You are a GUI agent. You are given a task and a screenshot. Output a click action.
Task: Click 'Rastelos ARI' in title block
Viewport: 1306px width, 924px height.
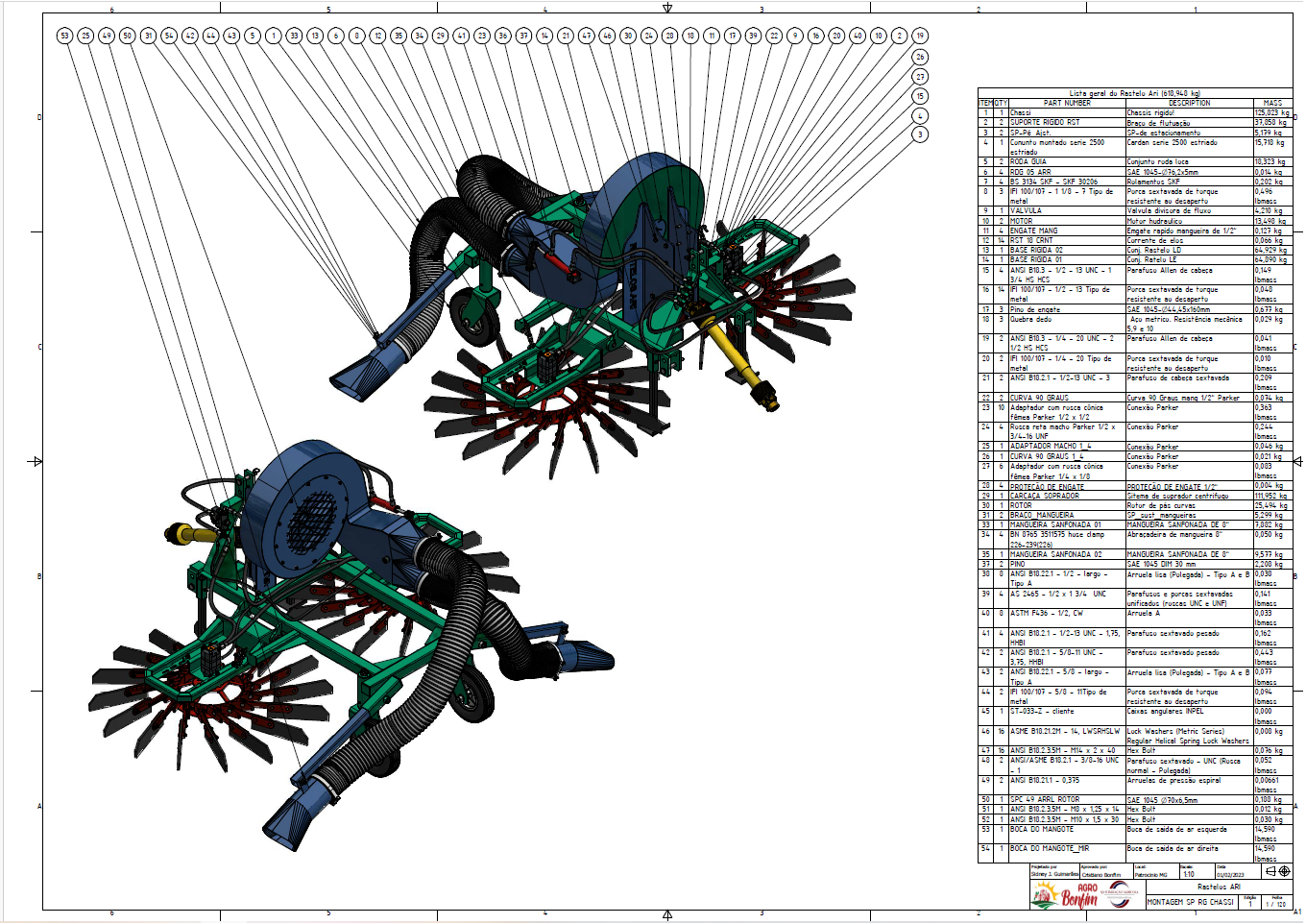[x=1220, y=887]
